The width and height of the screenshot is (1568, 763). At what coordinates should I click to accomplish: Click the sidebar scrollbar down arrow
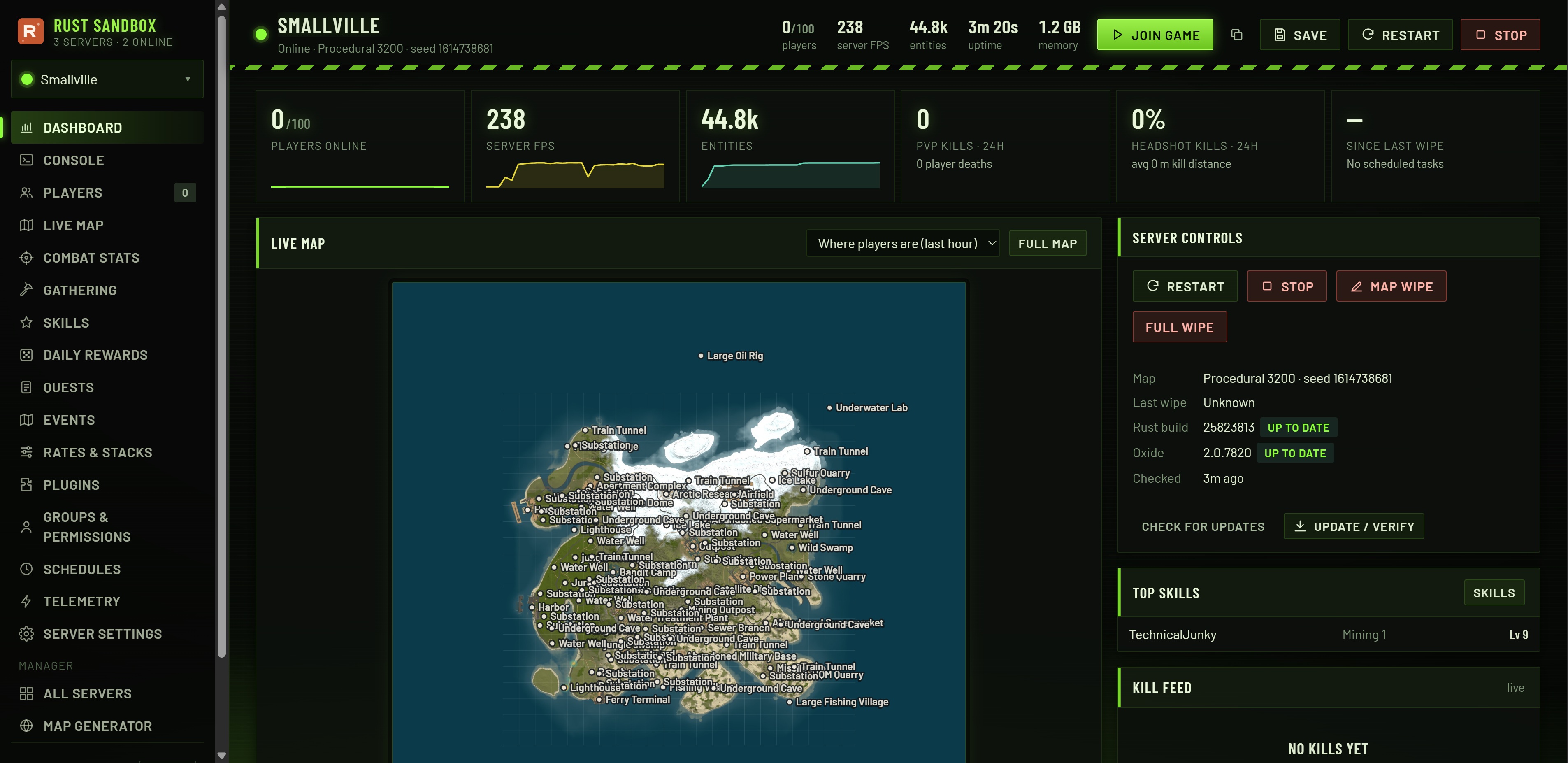pos(222,756)
